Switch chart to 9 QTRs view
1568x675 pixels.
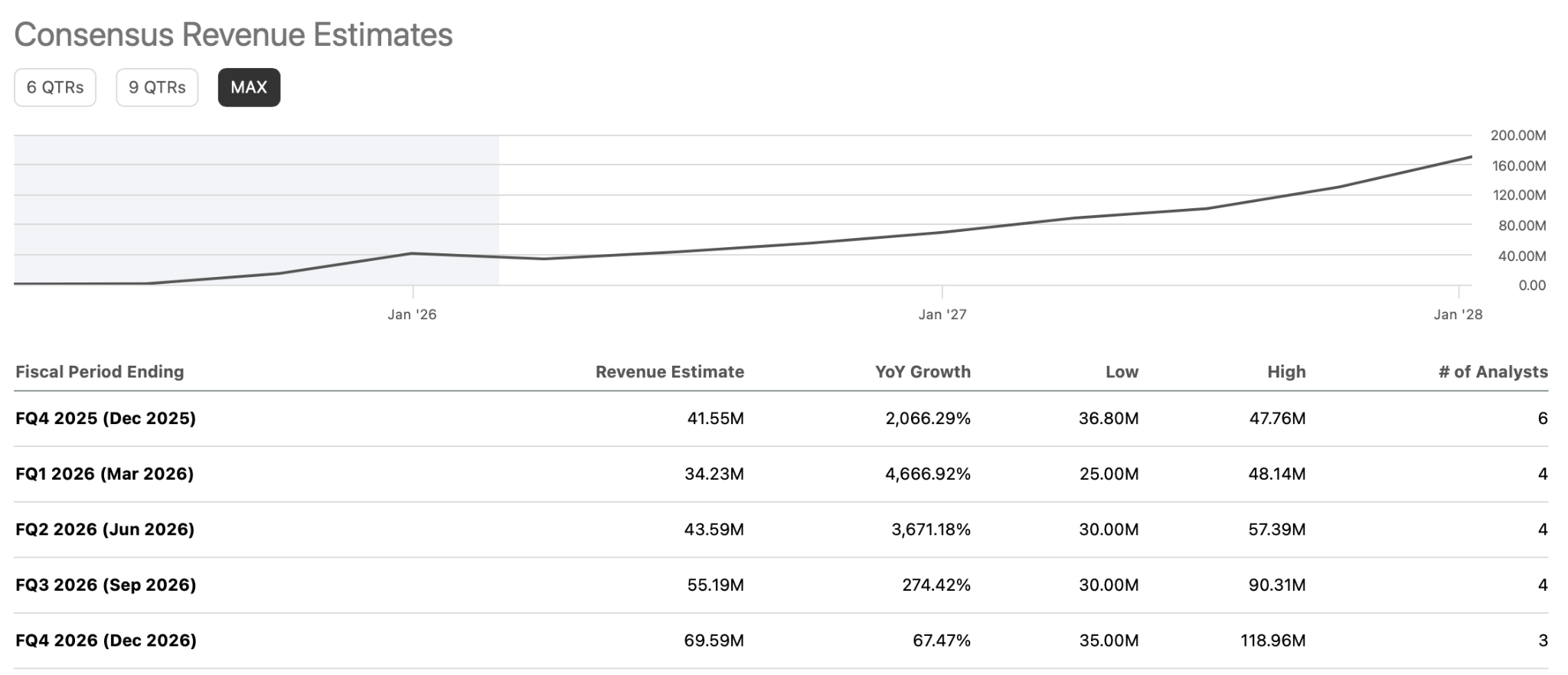click(x=157, y=87)
